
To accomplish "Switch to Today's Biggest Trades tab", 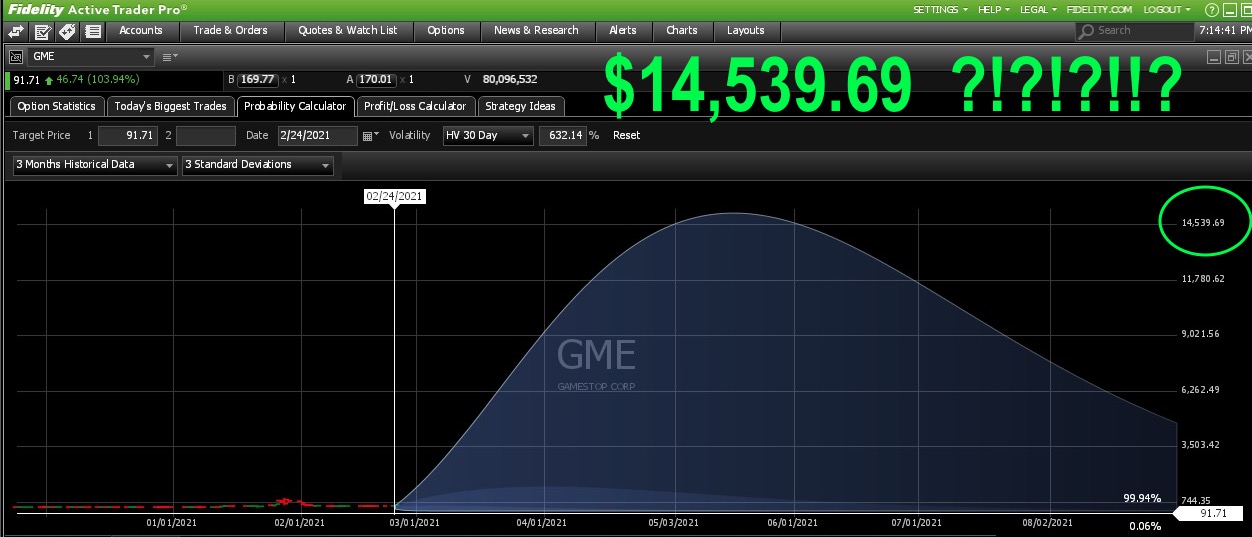I will pyautogui.click(x=170, y=106).
